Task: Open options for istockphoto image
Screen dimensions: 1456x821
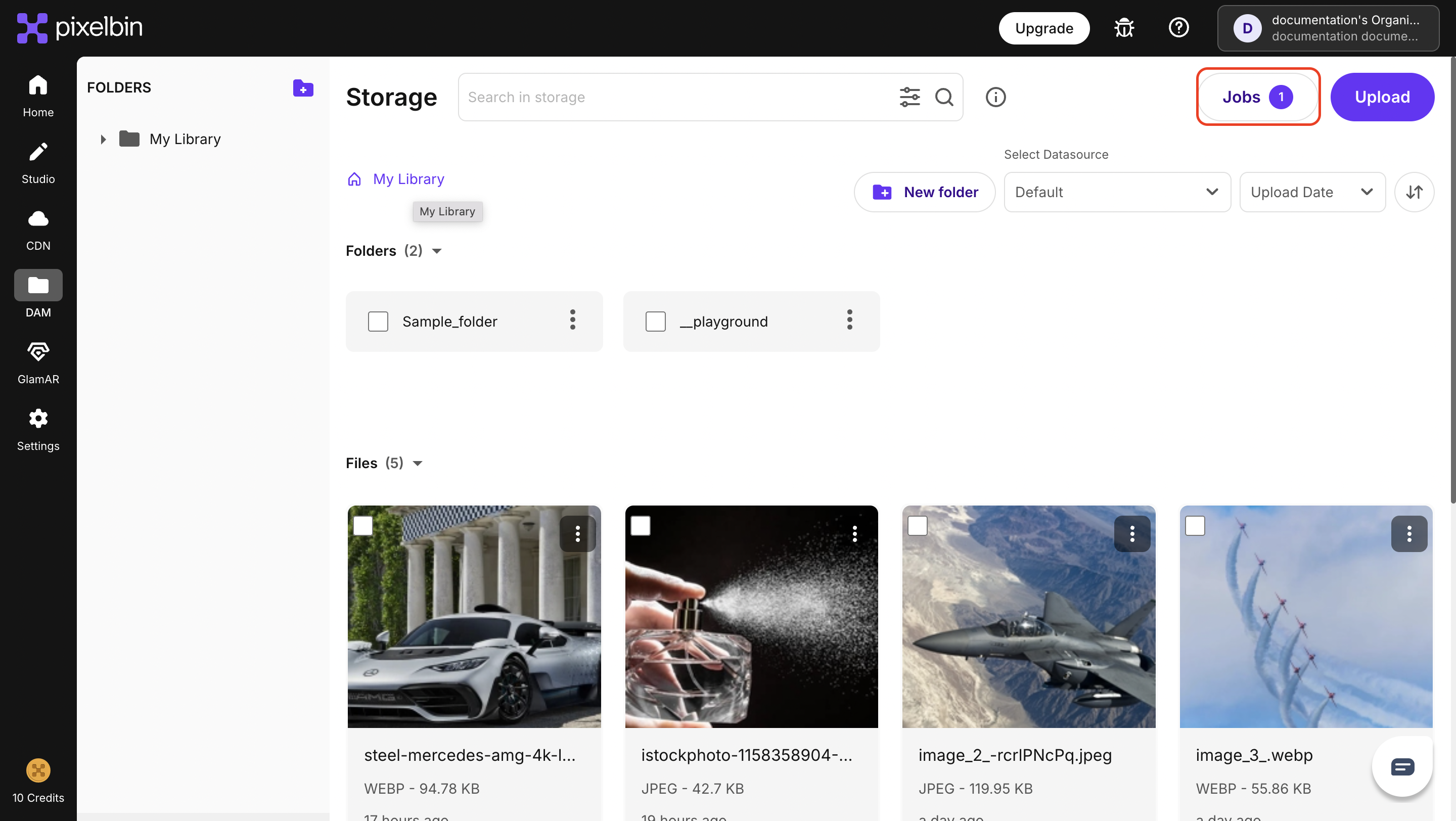Action: click(854, 533)
